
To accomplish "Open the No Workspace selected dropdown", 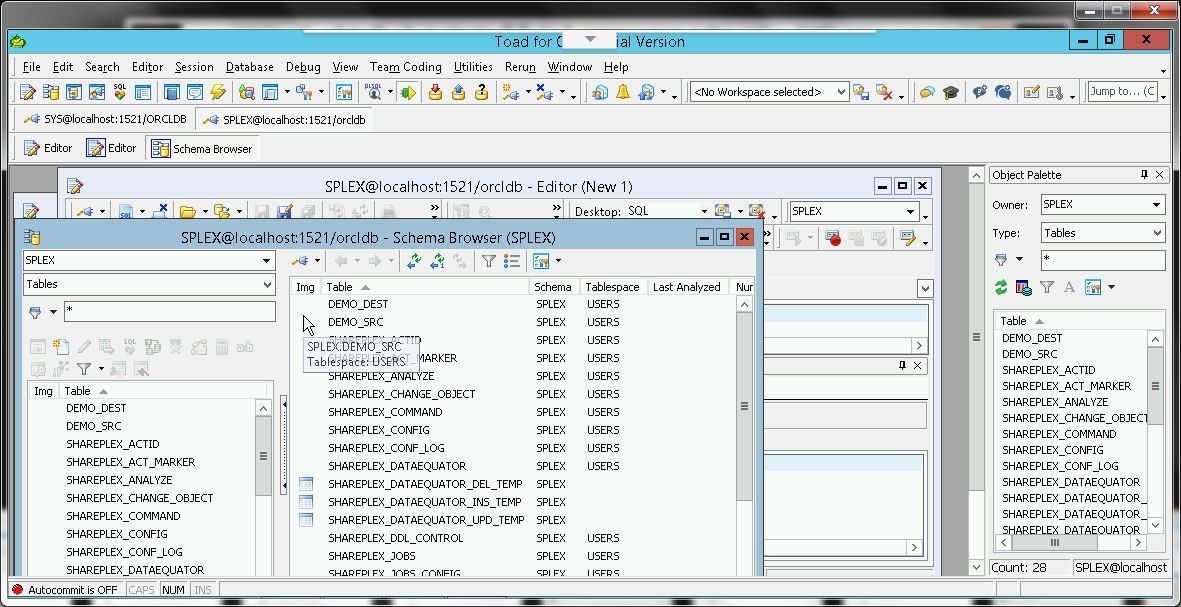I will click(841, 92).
